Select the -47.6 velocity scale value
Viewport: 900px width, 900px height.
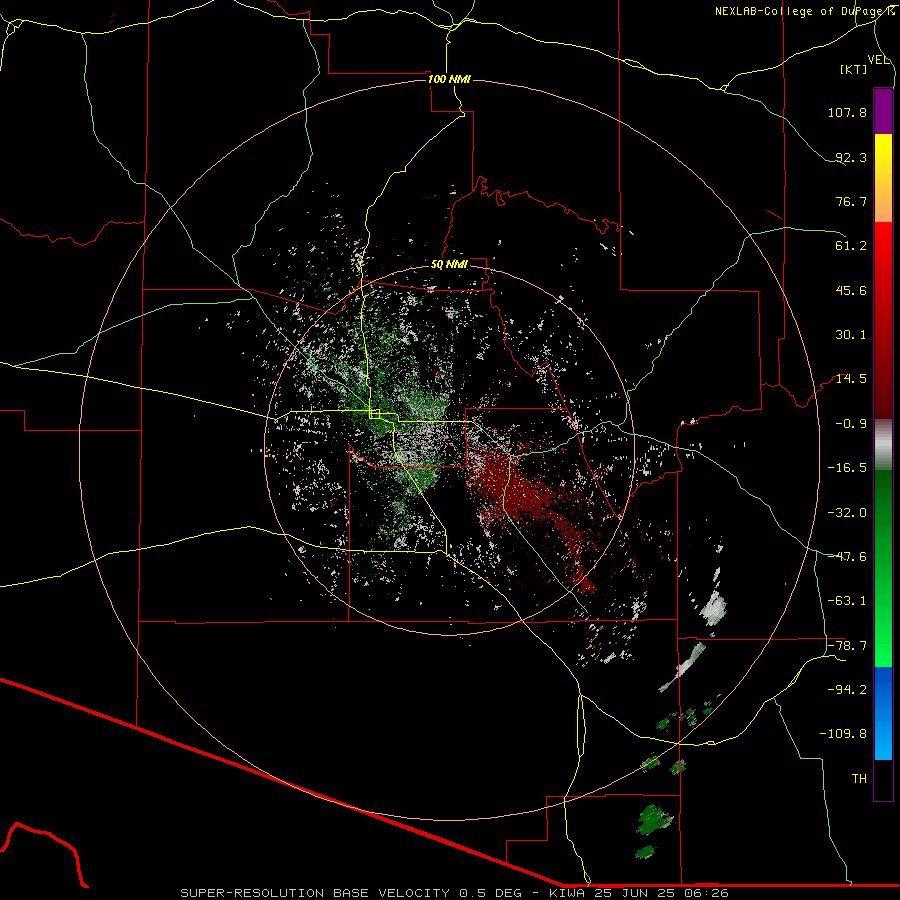coord(847,557)
